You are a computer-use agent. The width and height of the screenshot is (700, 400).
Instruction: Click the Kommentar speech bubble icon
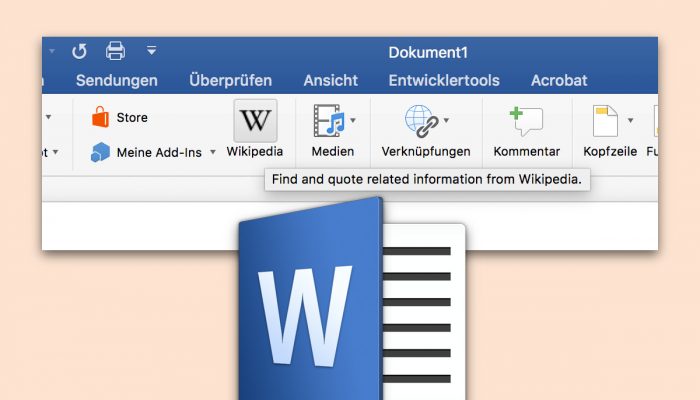pyautogui.click(x=526, y=121)
